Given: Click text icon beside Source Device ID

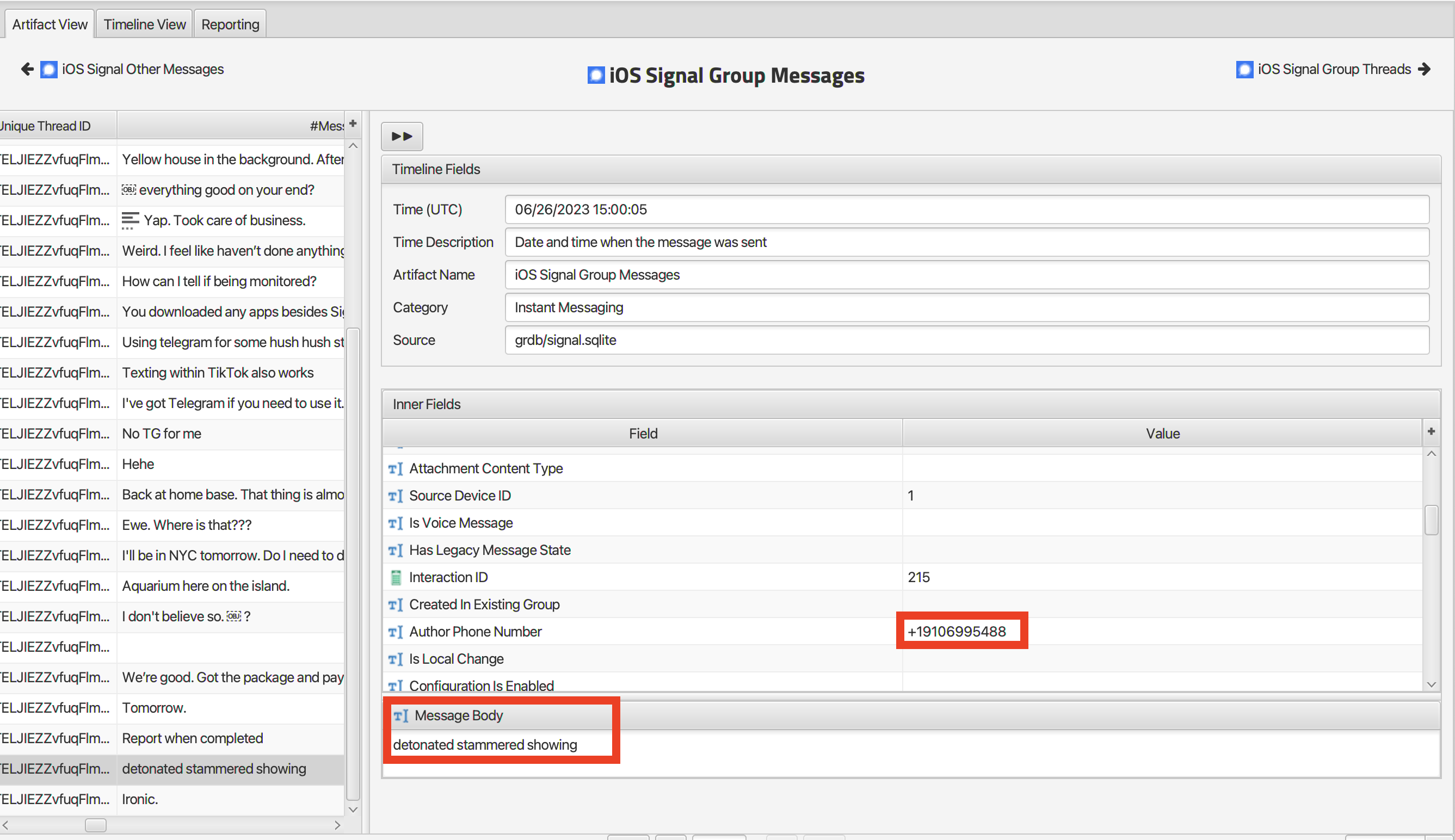Looking at the screenshot, I should 396,496.
